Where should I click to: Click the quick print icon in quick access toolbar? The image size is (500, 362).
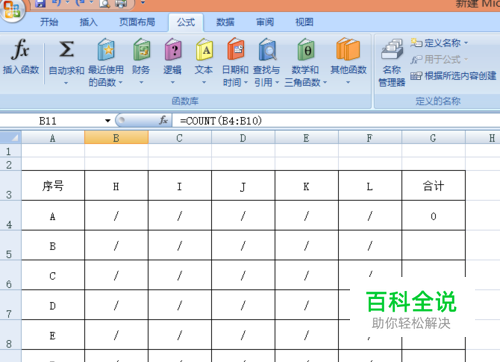pos(121,3)
